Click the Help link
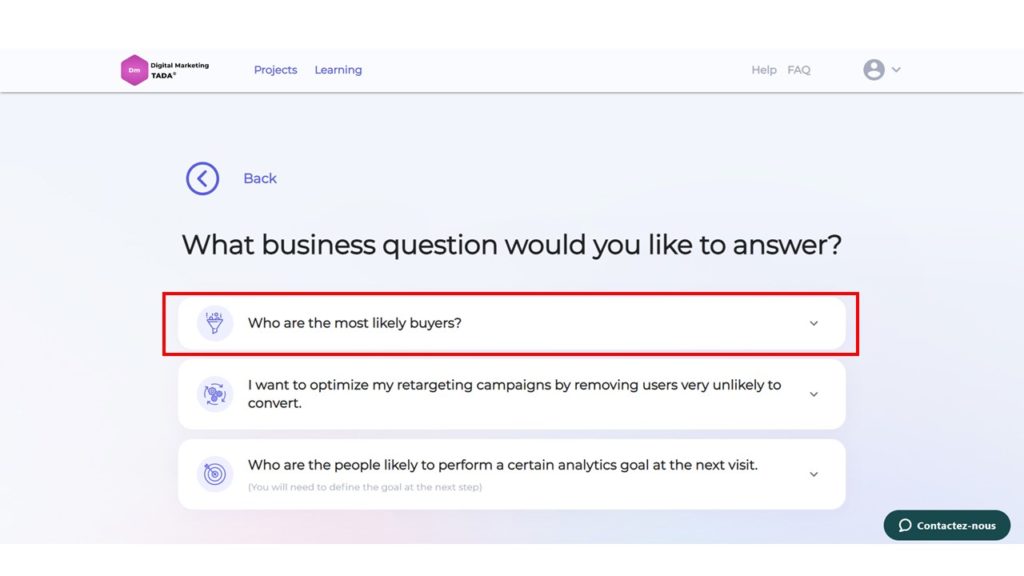This screenshot has width=1024, height=576. 763,70
